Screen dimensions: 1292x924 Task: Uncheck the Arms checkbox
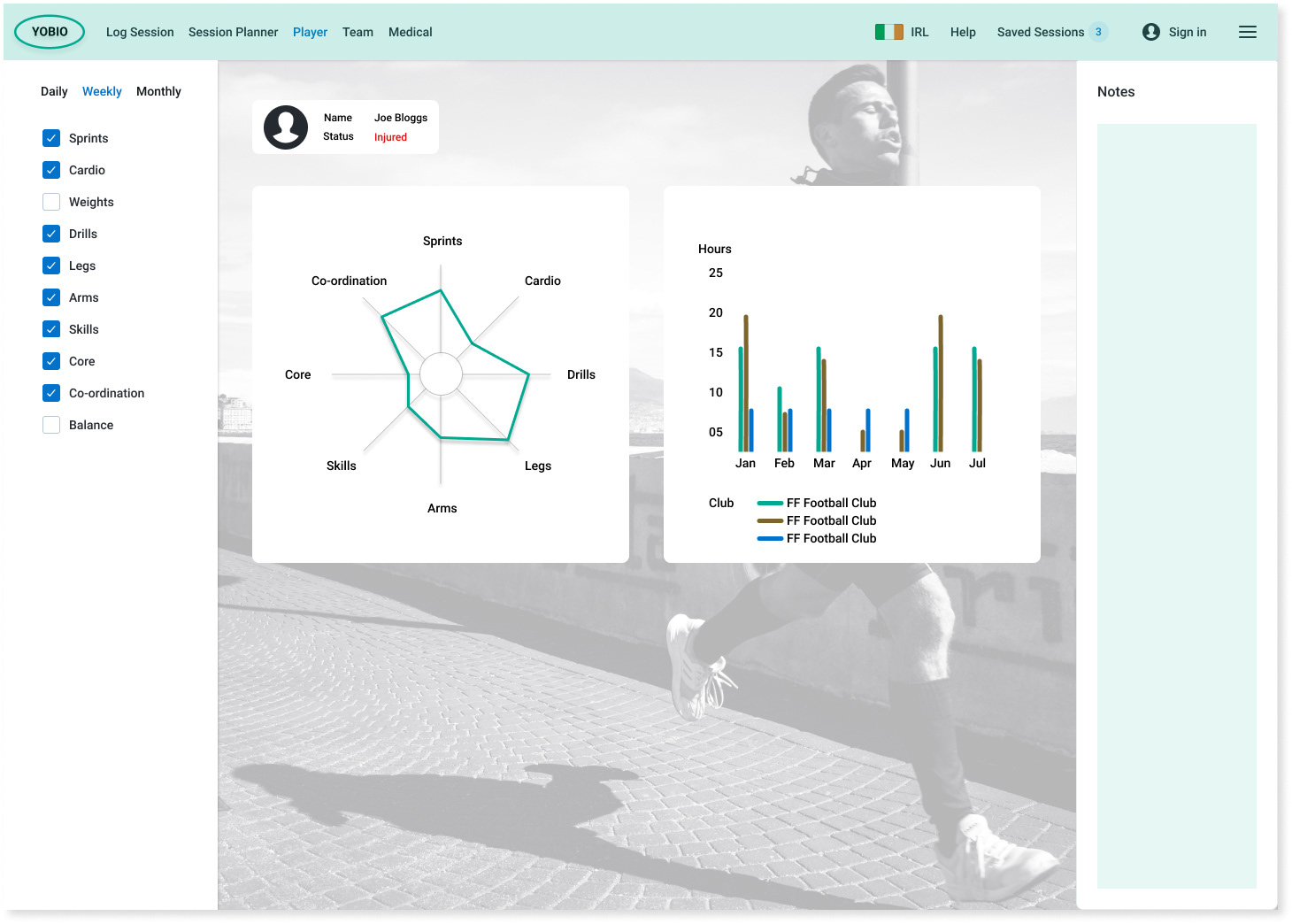coord(51,297)
